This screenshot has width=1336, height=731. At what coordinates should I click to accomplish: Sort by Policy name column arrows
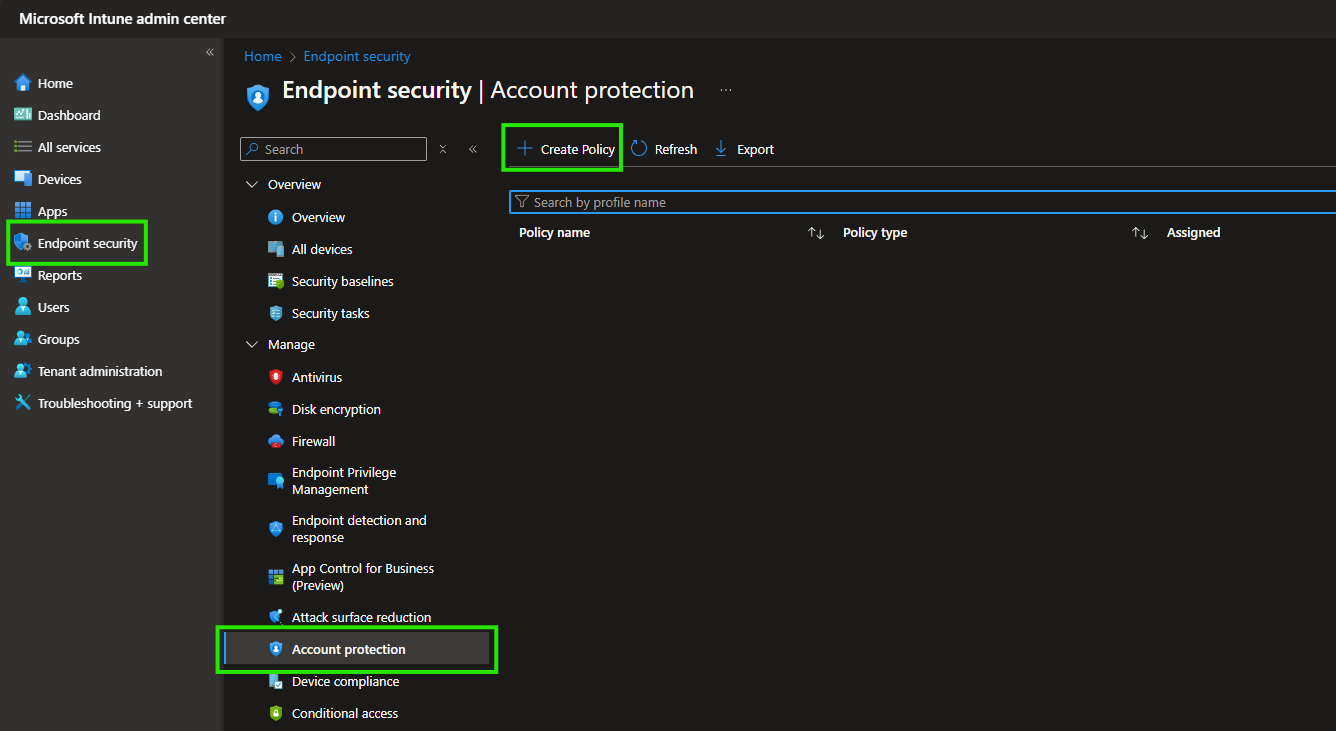[x=816, y=233]
